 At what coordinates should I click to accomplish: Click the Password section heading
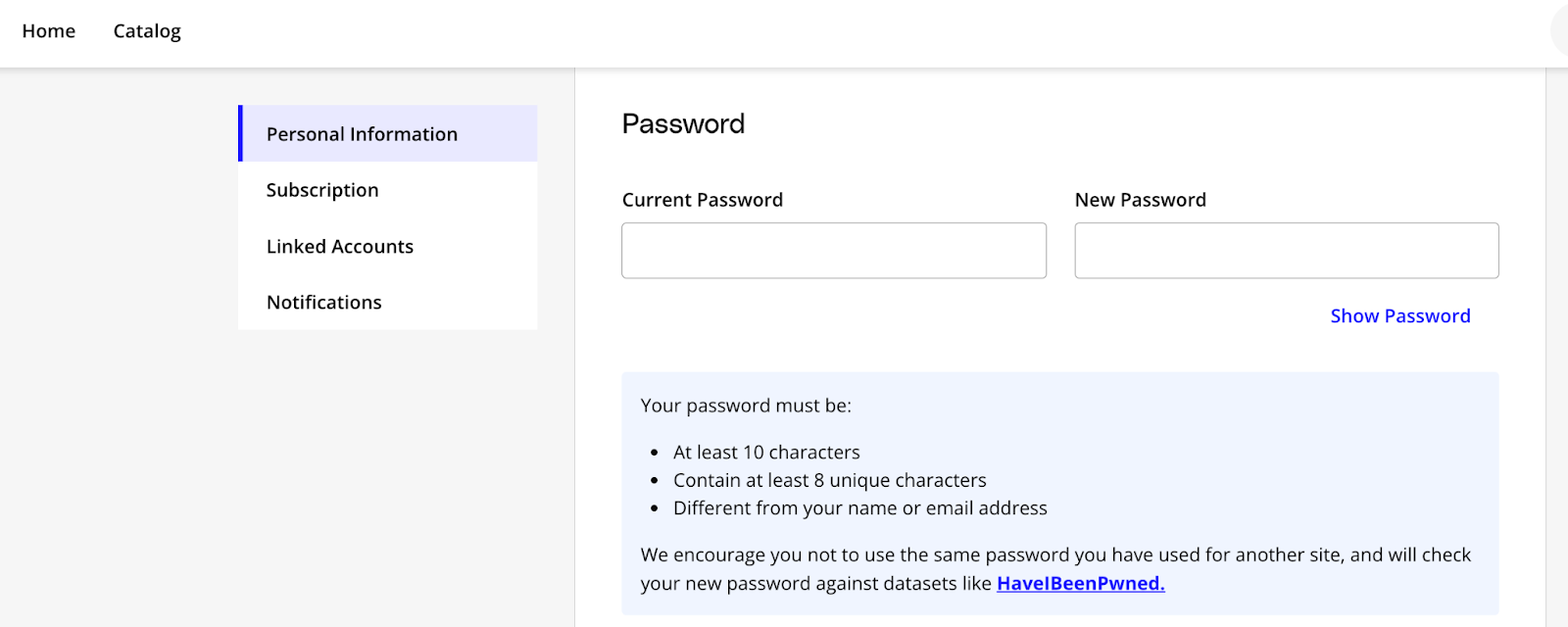(x=684, y=123)
